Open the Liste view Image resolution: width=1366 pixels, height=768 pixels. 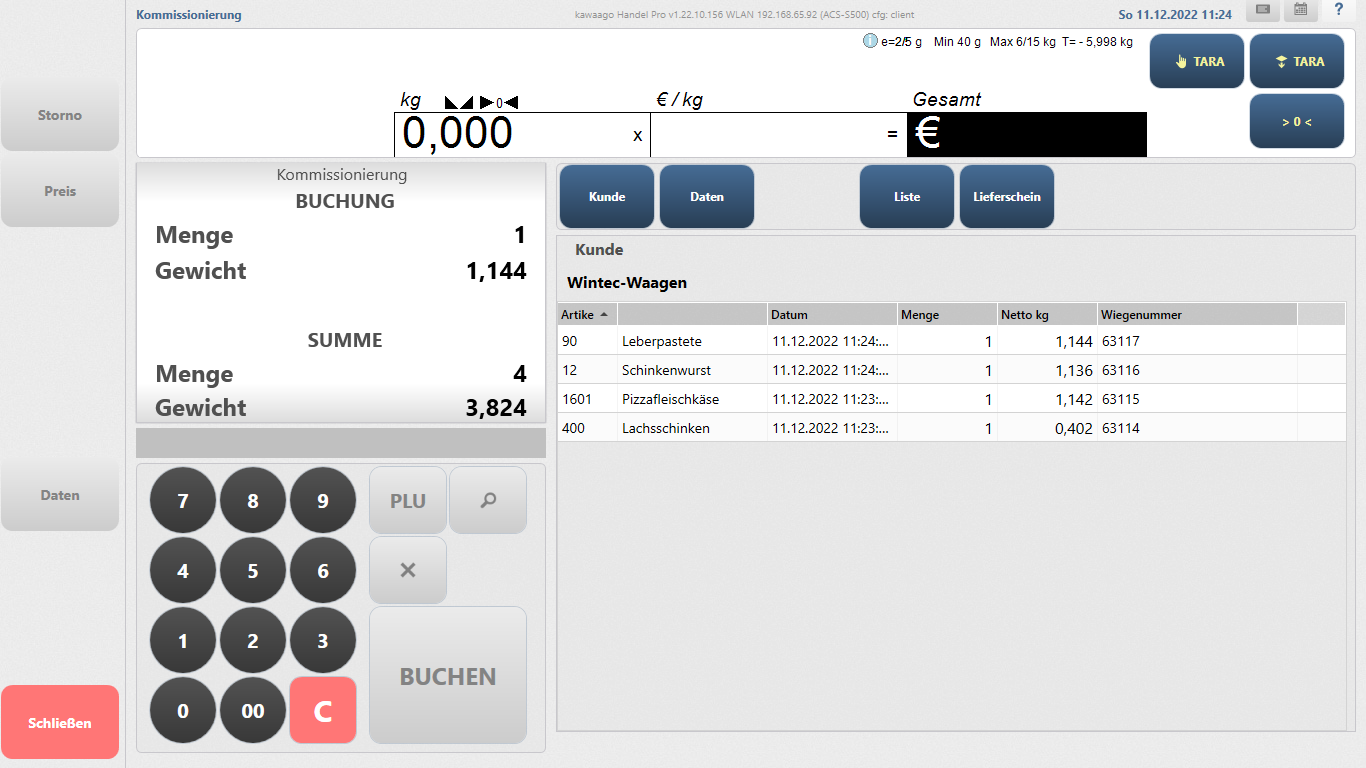click(x=906, y=197)
